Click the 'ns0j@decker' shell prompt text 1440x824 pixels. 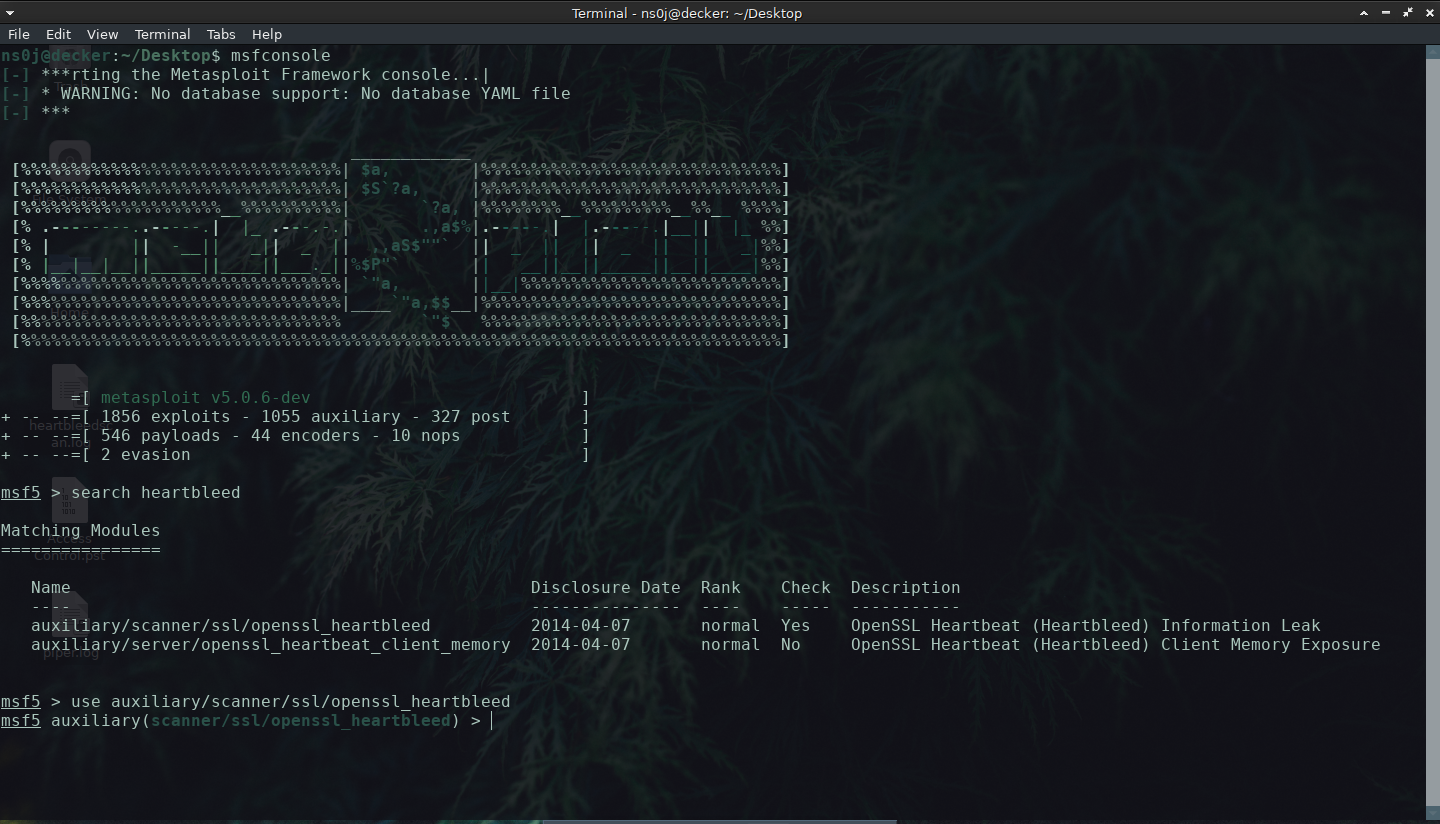[55, 55]
